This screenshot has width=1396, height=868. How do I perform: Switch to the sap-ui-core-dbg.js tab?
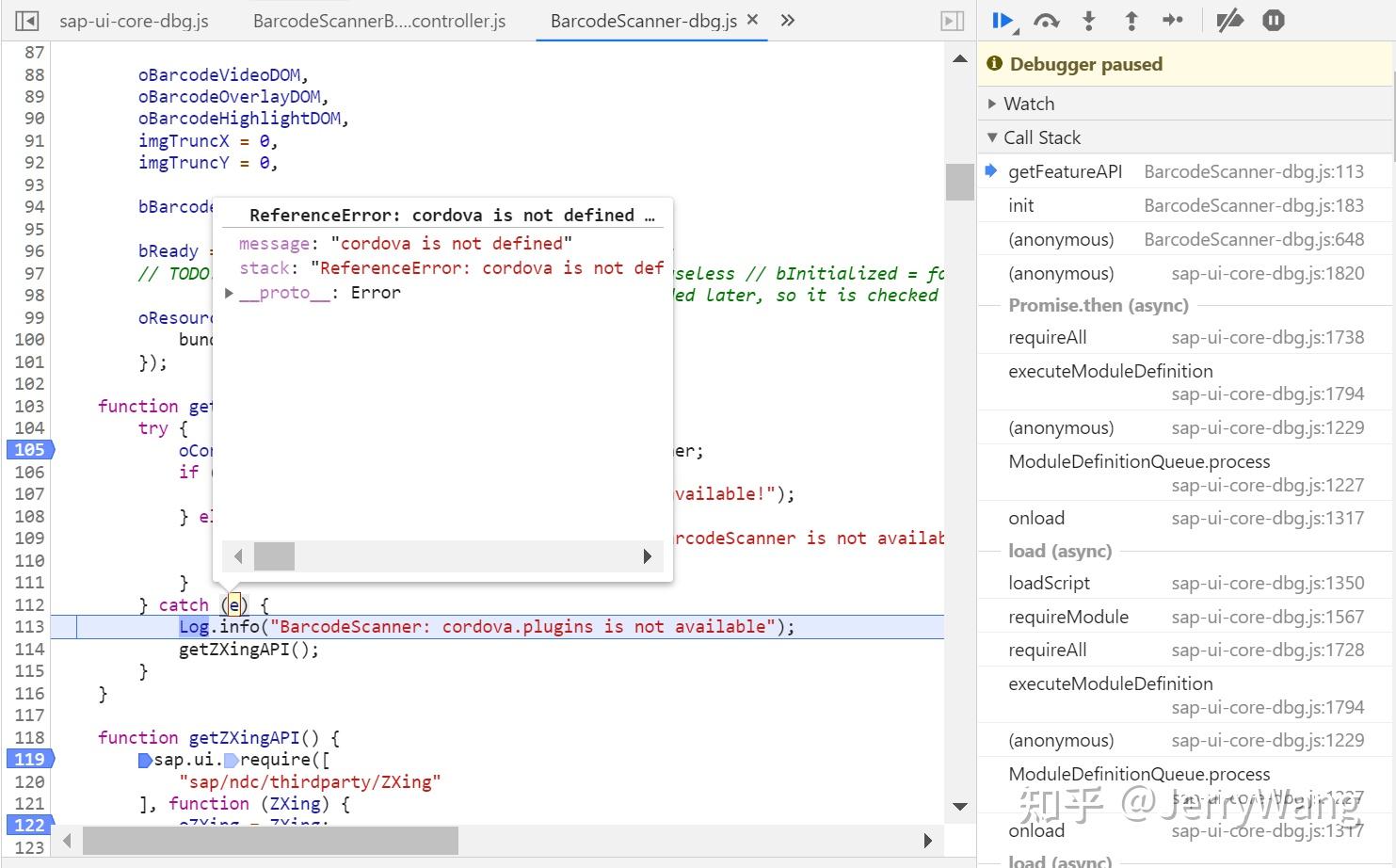click(134, 20)
